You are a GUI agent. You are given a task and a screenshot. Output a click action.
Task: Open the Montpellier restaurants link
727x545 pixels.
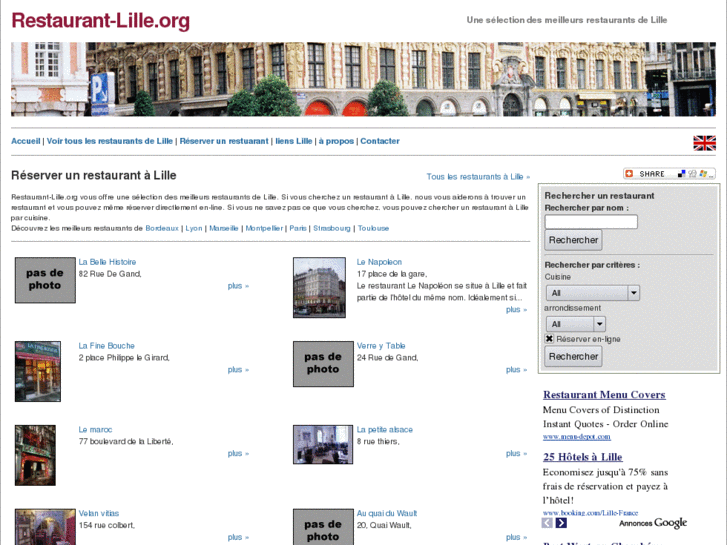264,228
